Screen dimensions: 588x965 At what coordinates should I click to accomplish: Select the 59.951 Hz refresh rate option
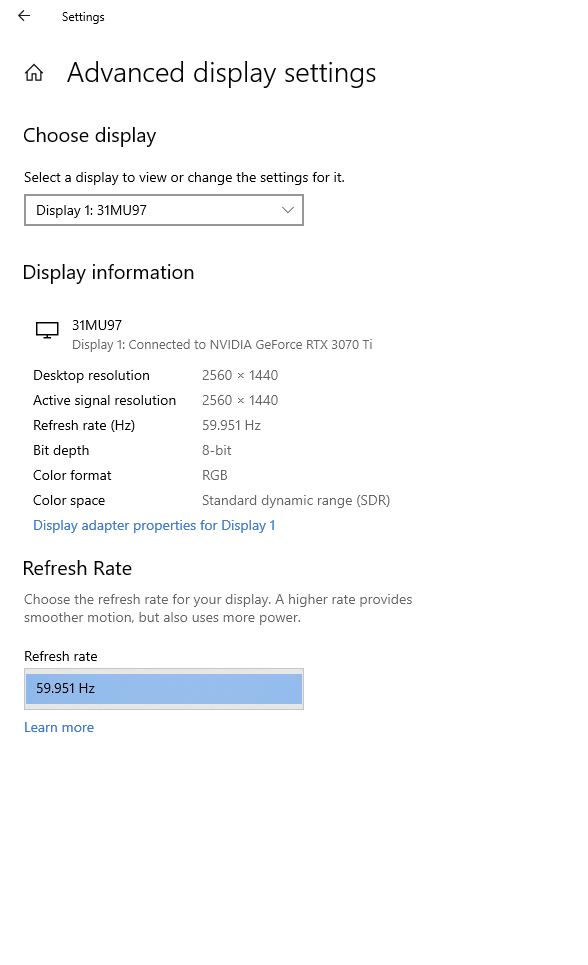[x=163, y=688]
